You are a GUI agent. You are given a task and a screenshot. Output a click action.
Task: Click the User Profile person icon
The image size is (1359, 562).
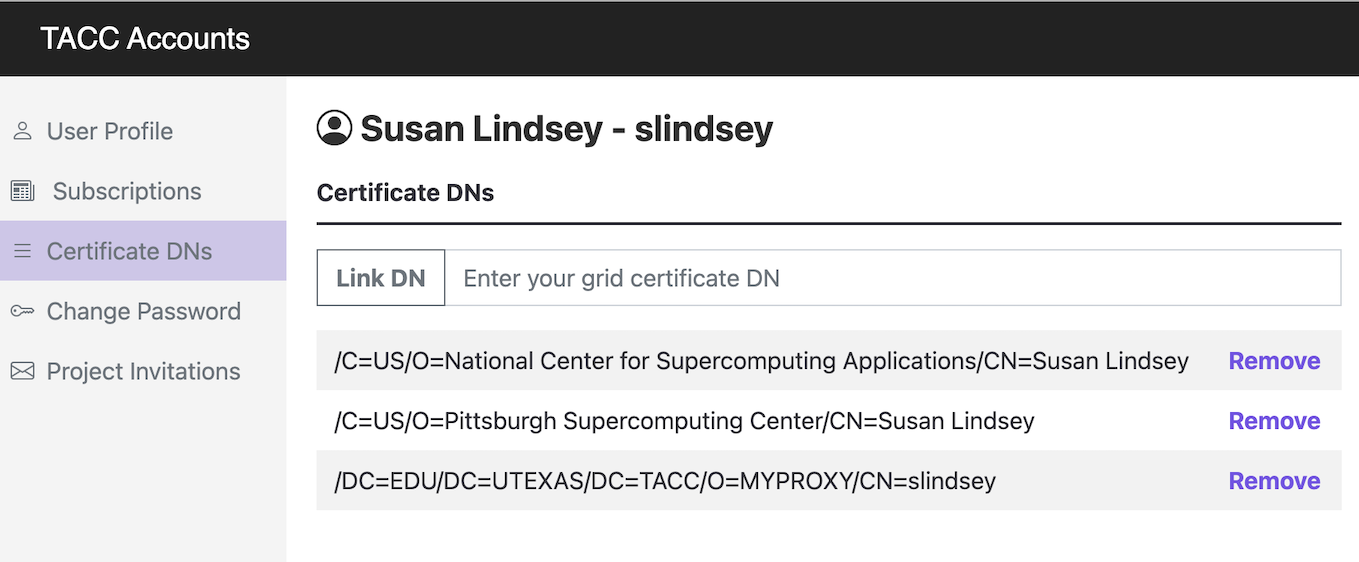(22, 131)
